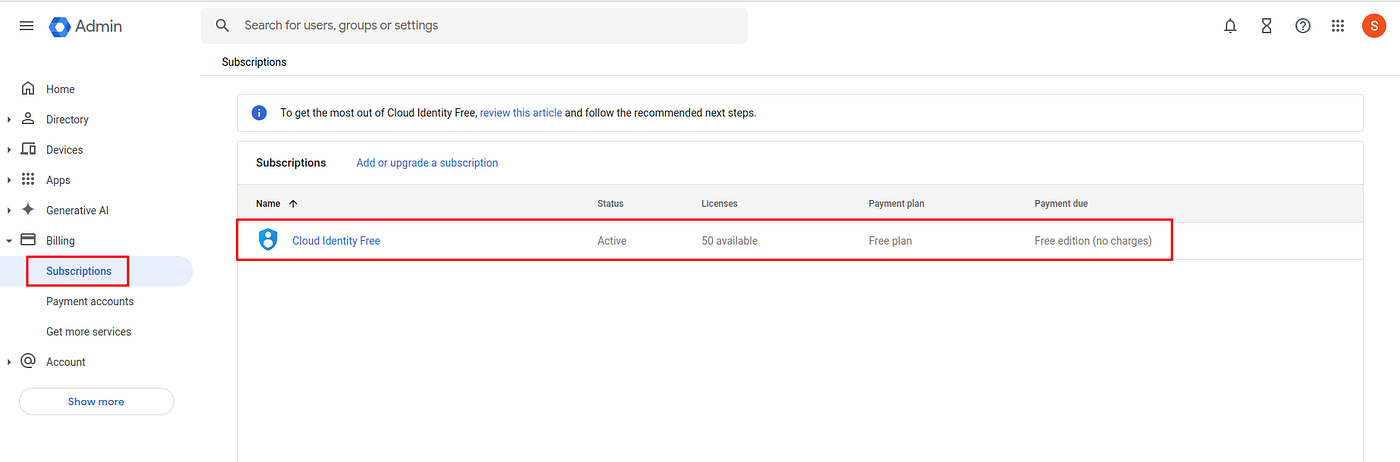Click the Apps grid icon in sidebar

click(28, 179)
